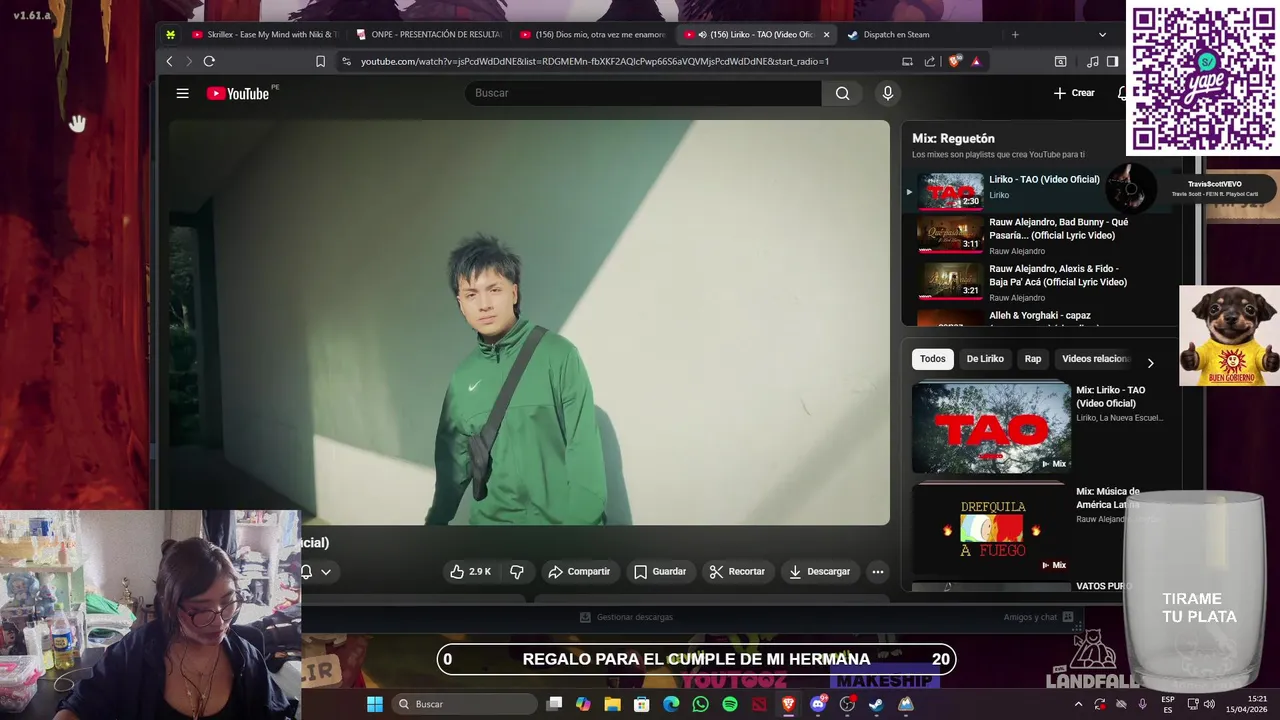Open Gestionar descargas in the Steam window

click(626, 617)
